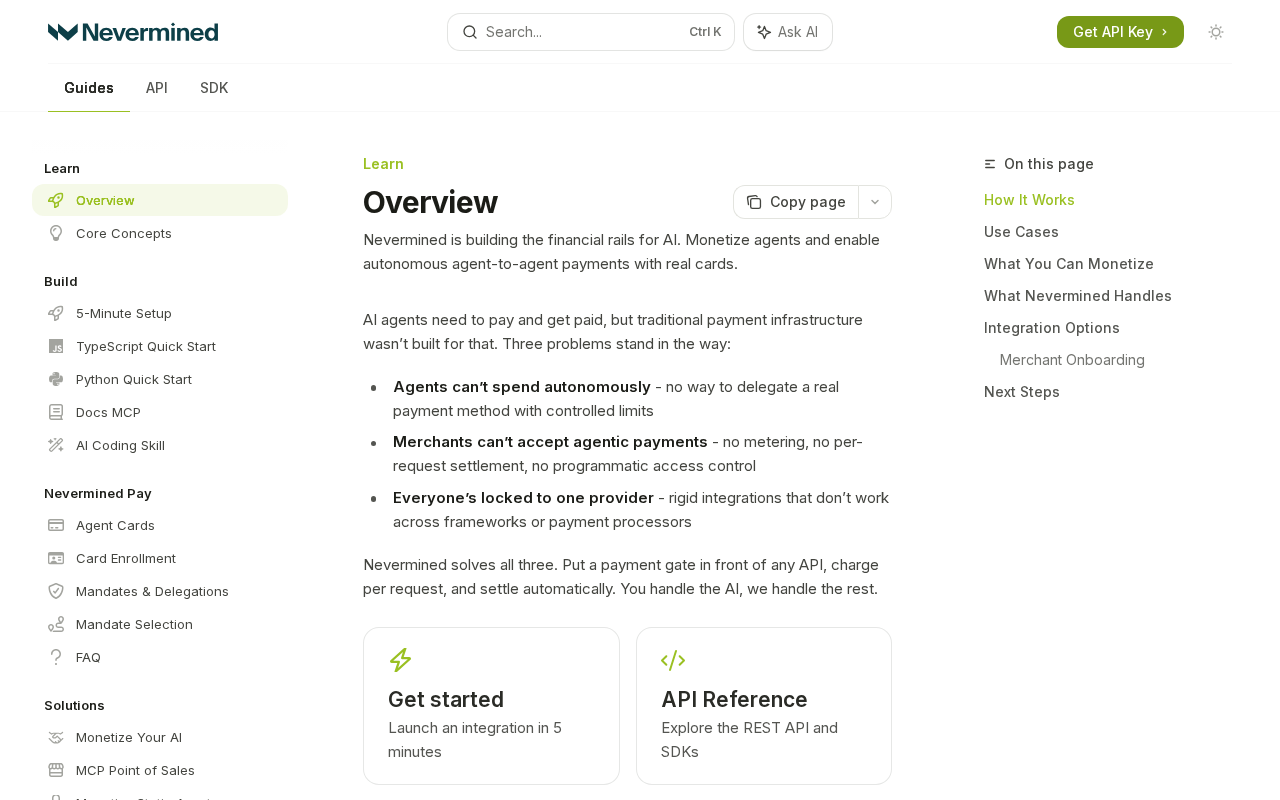Image resolution: width=1280 pixels, height=800 pixels.
Task: Click the Agent Cards credit card icon
Action: pos(56,525)
